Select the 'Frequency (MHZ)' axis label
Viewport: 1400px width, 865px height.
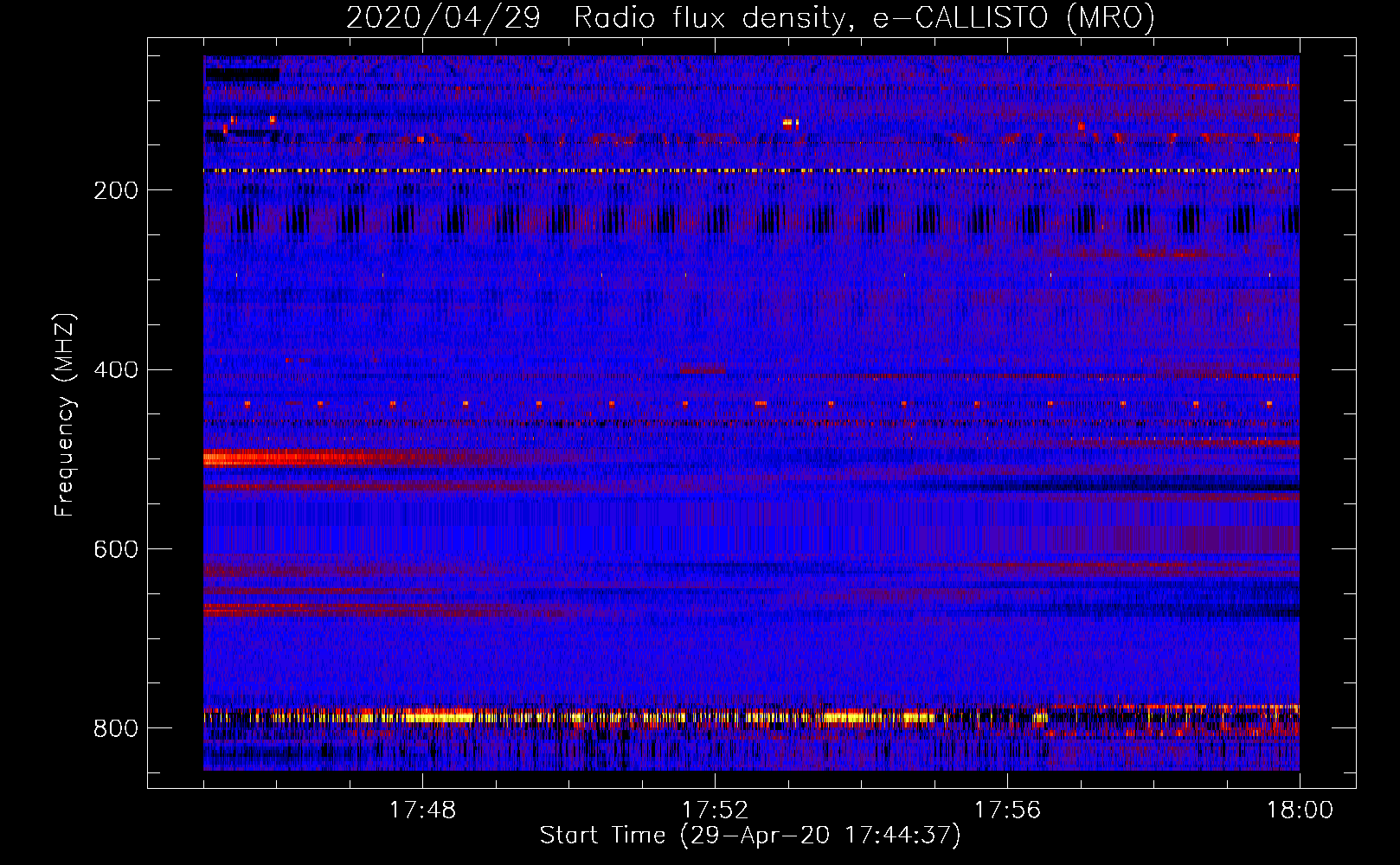(65, 415)
